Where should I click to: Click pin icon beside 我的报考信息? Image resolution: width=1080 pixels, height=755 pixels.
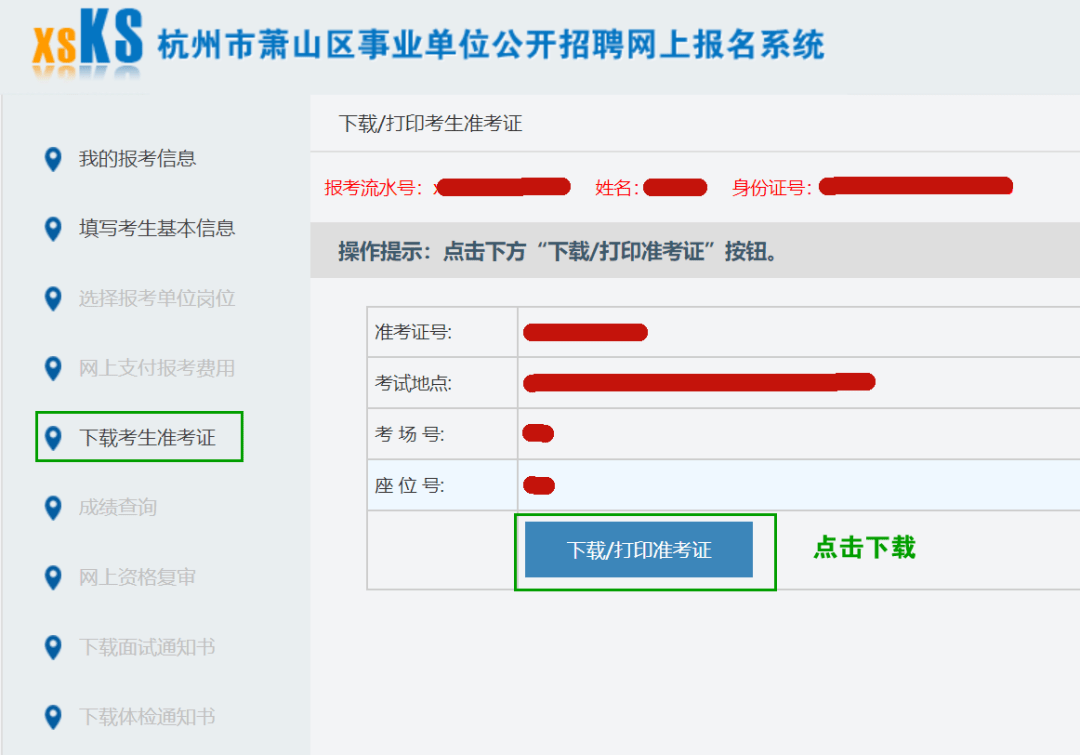click(53, 159)
